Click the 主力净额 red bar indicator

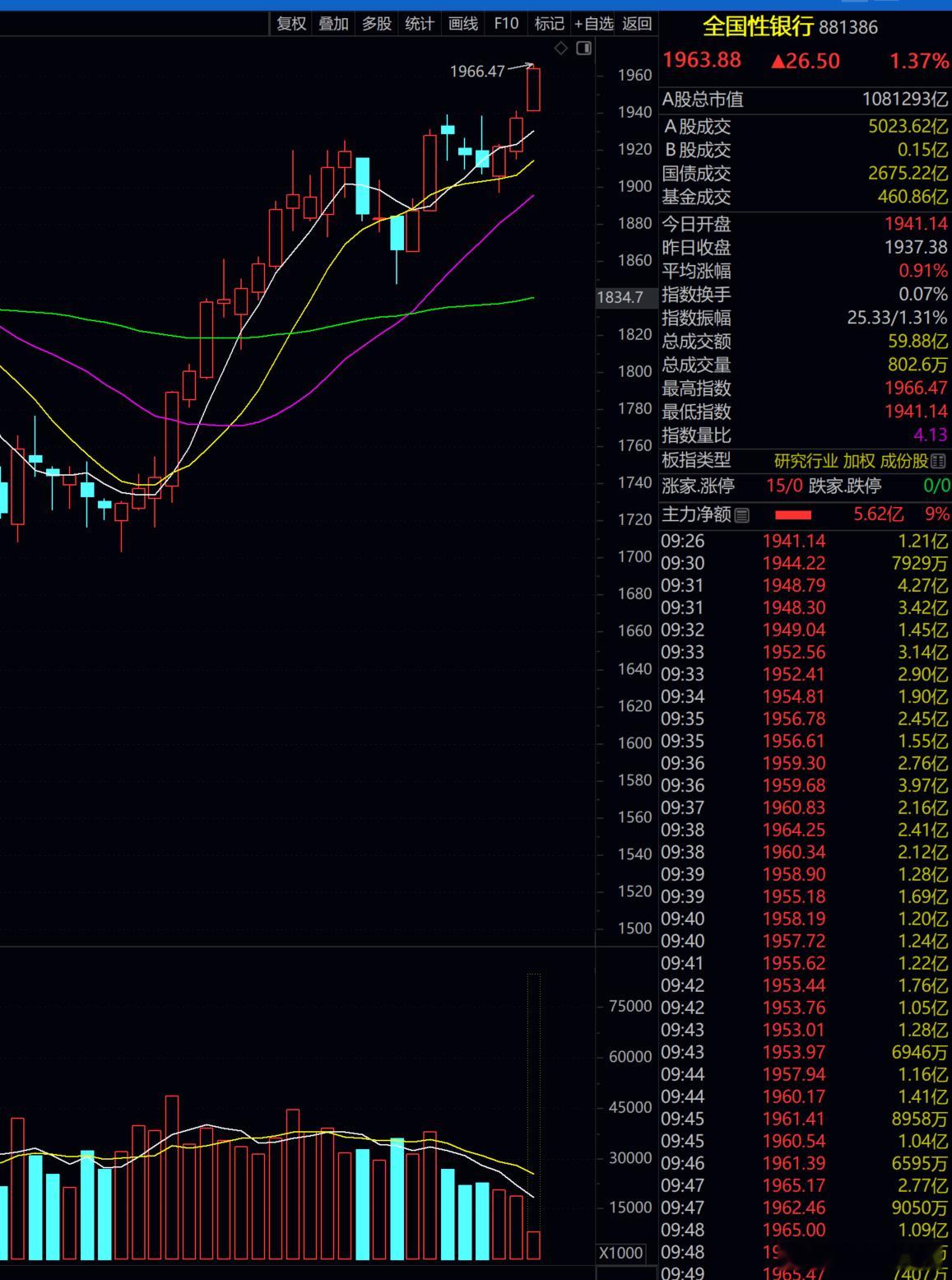click(793, 515)
